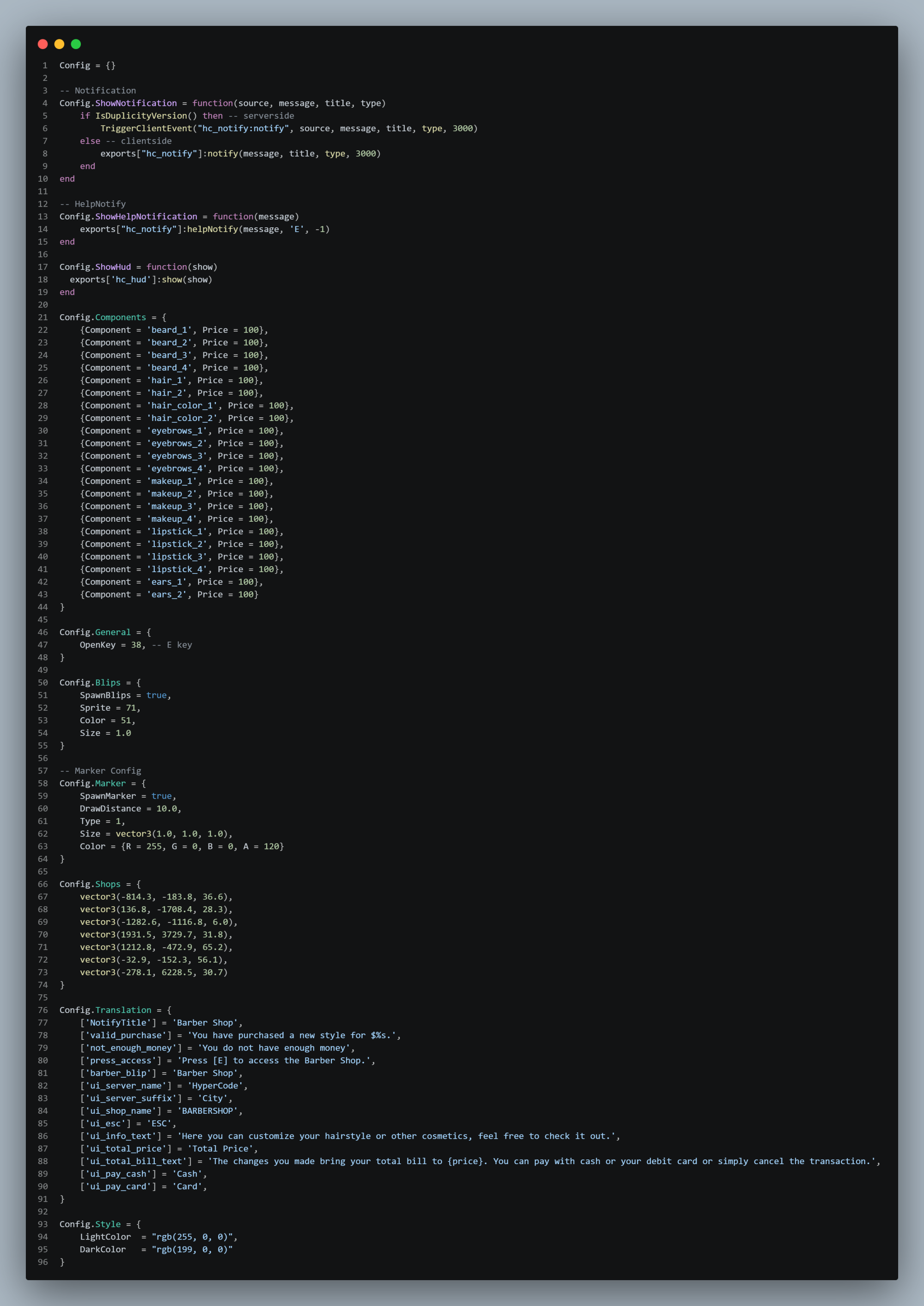Click 'SpawnBlips = true' line
Screen dimensions: 924x1306
pos(125,695)
